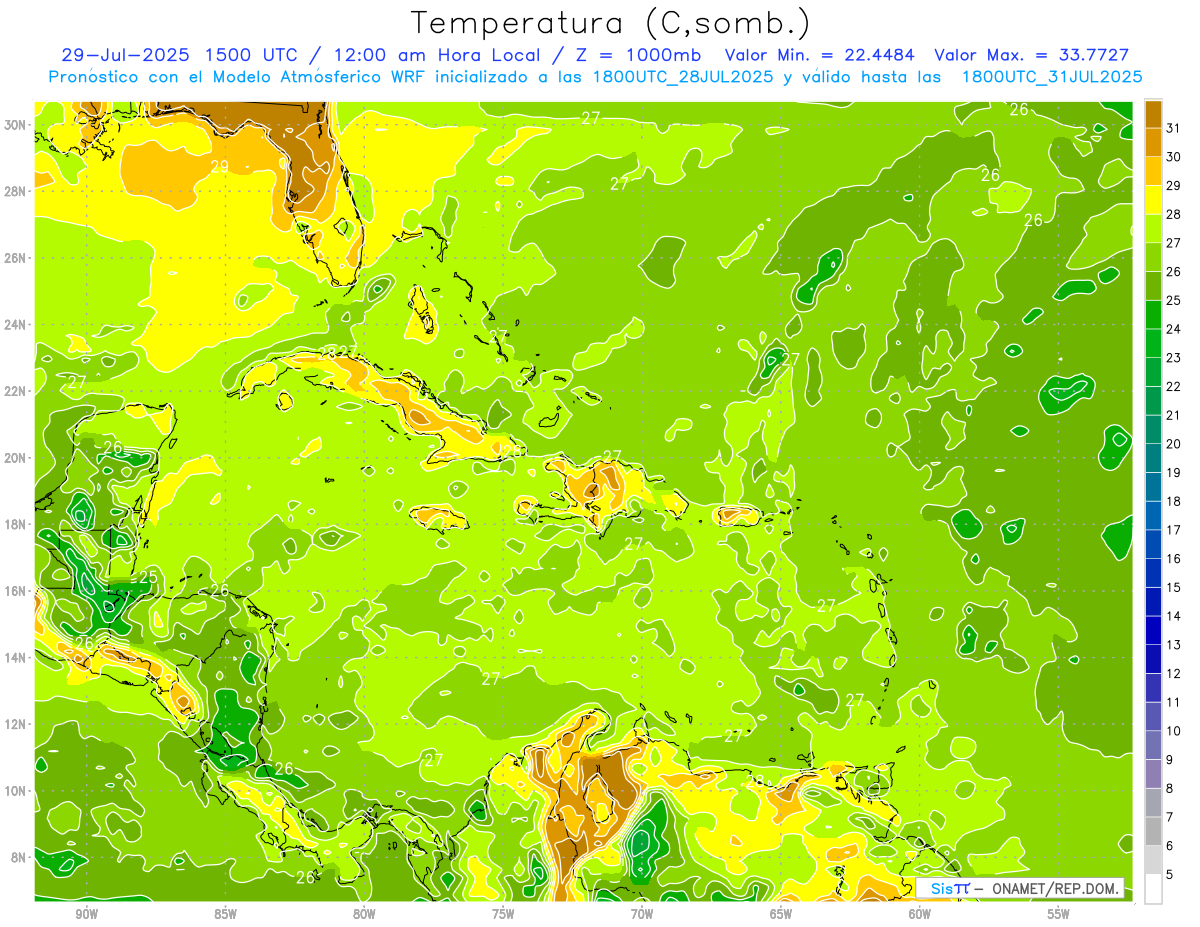Click legend value 22

point(1174,387)
